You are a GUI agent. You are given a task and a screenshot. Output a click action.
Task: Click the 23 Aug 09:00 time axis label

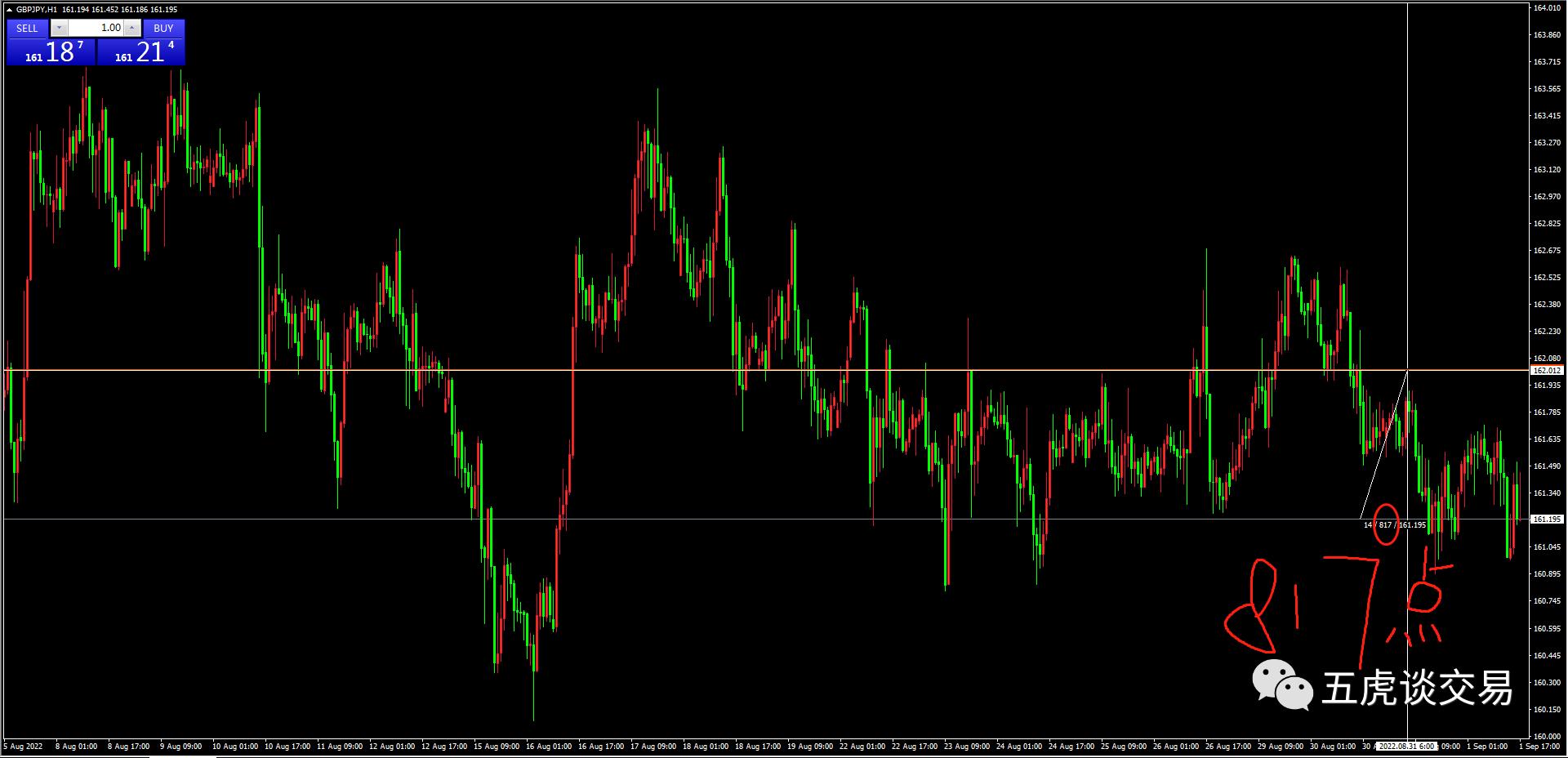coord(967,747)
